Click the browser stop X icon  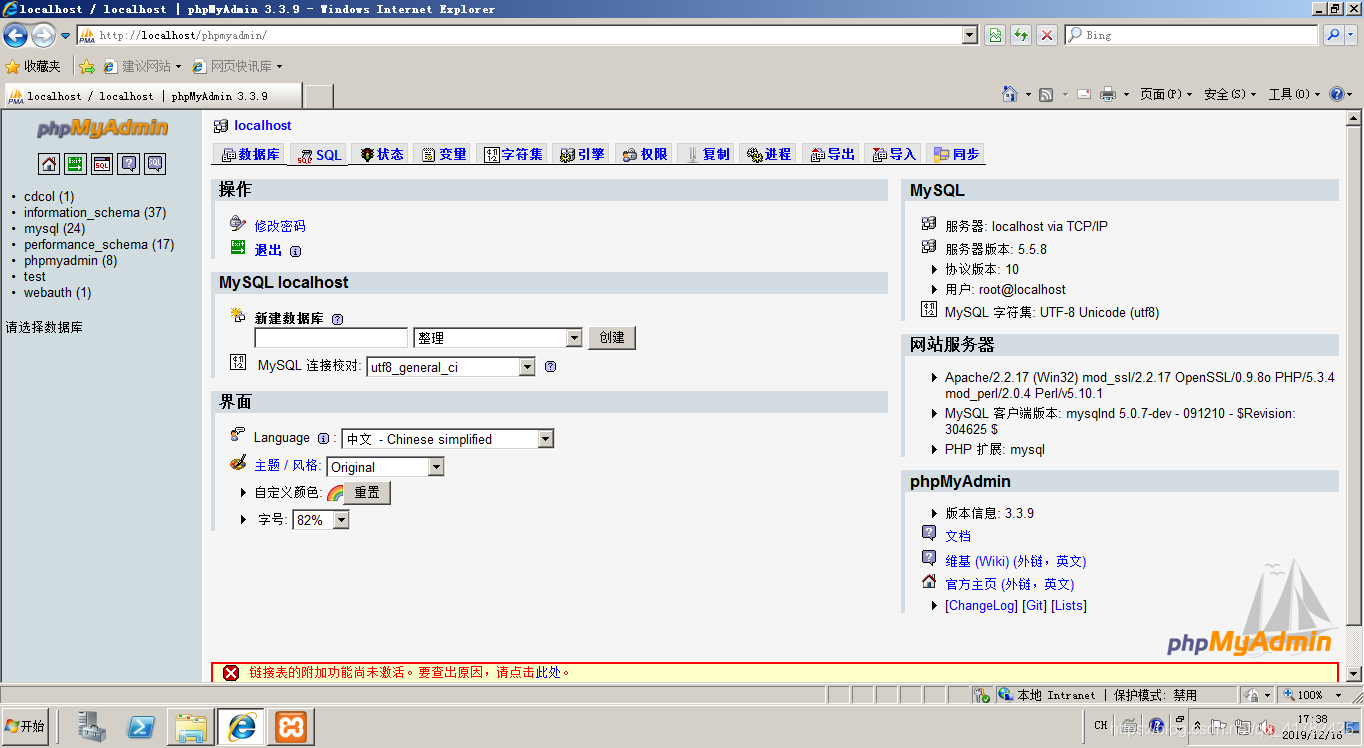pos(1047,35)
